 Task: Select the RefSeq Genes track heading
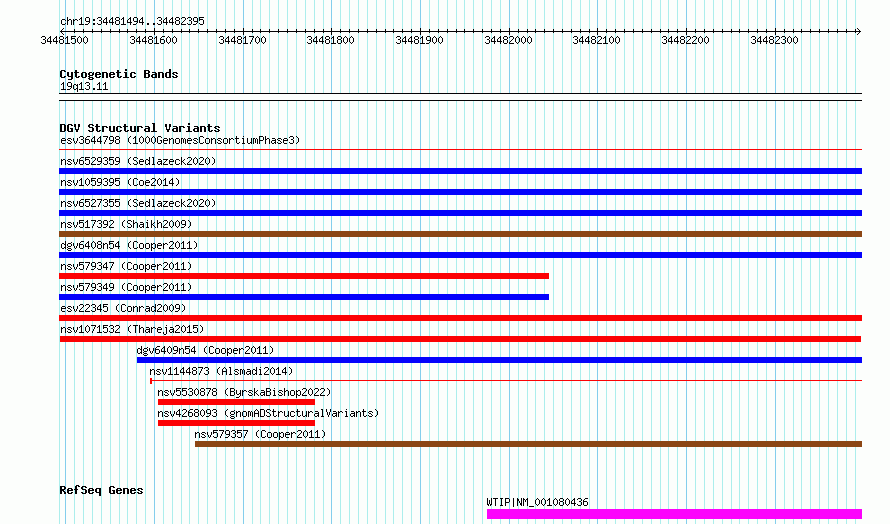coord(101,490)
